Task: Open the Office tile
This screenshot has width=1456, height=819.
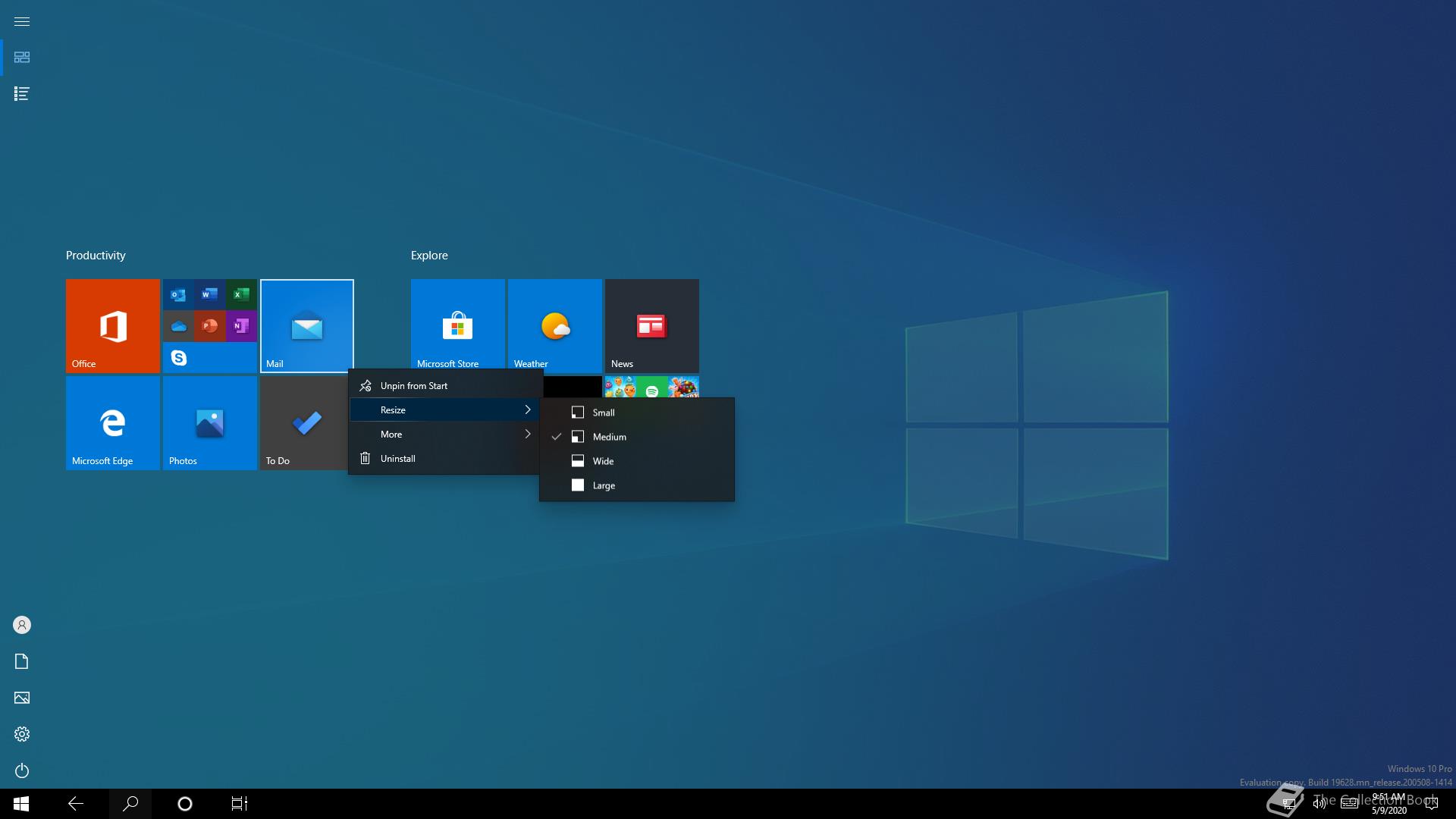Action: tap(113, 326)
